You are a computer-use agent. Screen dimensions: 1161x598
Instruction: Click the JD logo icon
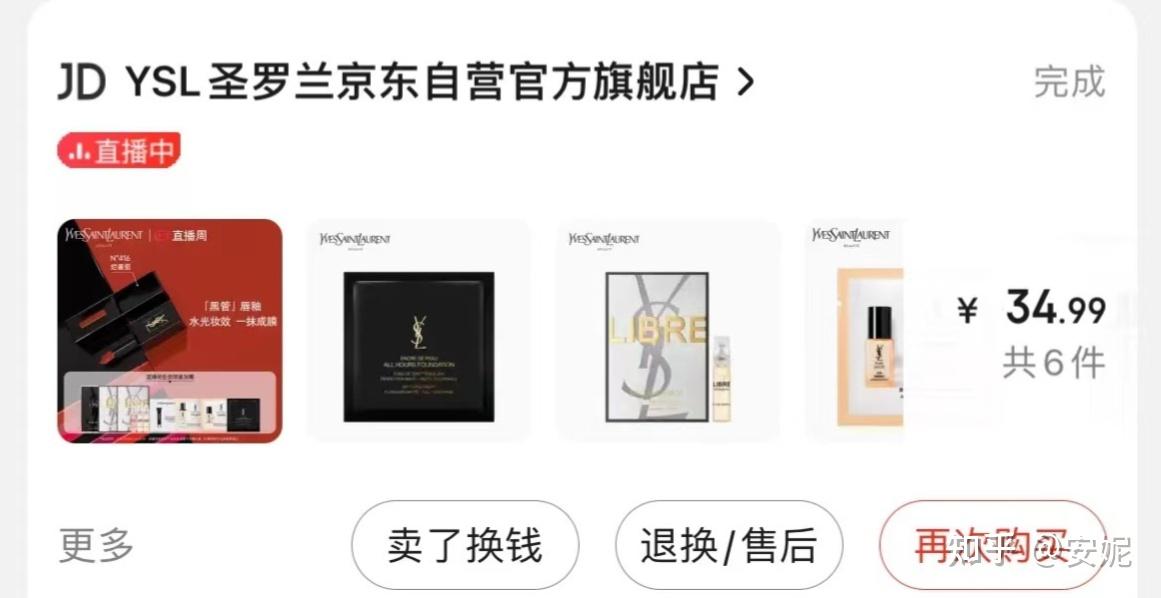click(x=81, y=82)
